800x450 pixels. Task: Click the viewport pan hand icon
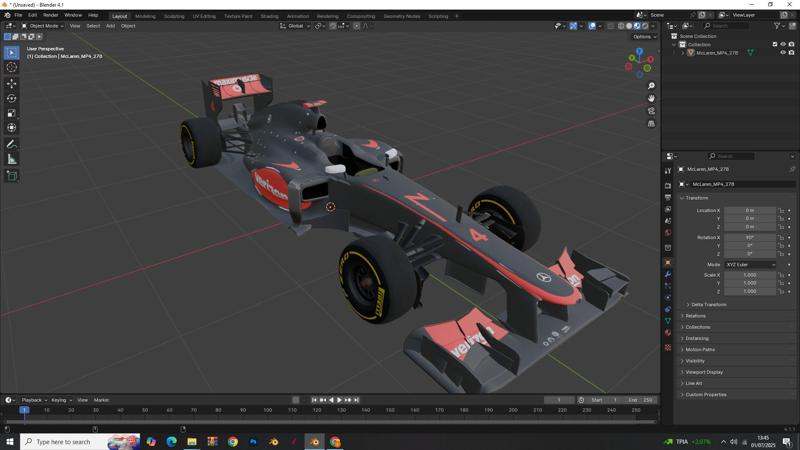651,98
